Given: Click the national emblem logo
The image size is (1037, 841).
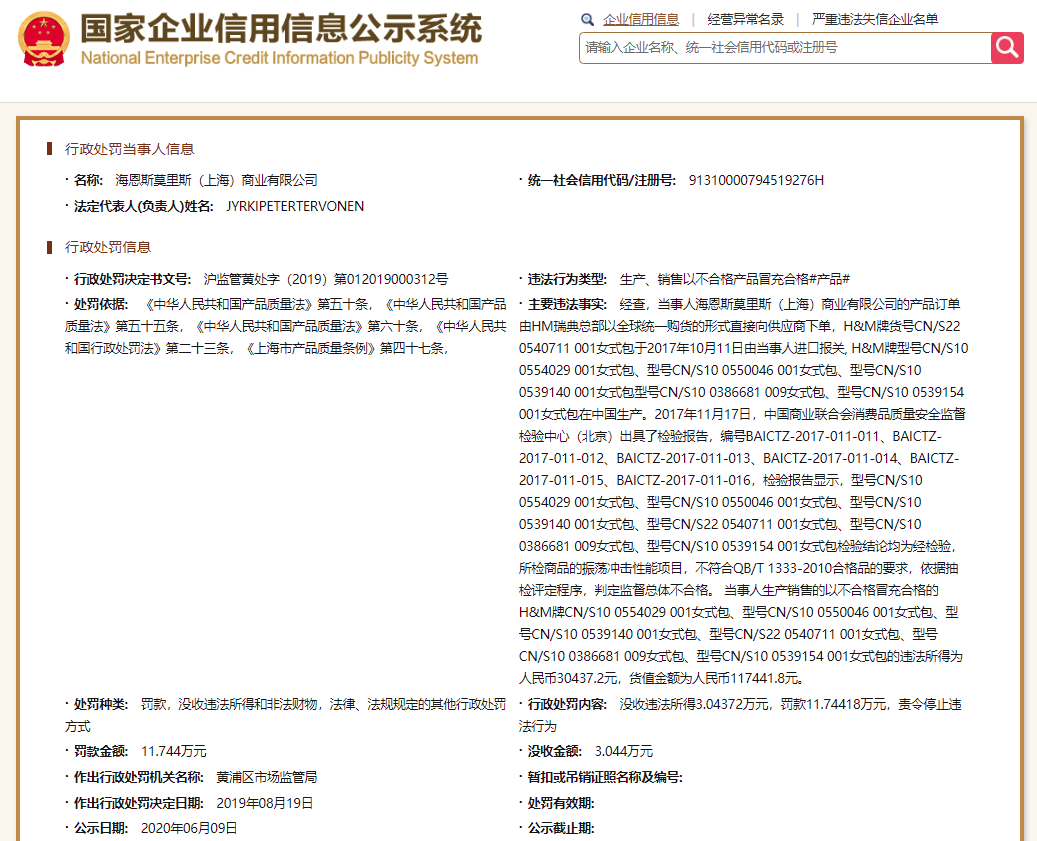Looking at the screenshot, I should 44,39.
